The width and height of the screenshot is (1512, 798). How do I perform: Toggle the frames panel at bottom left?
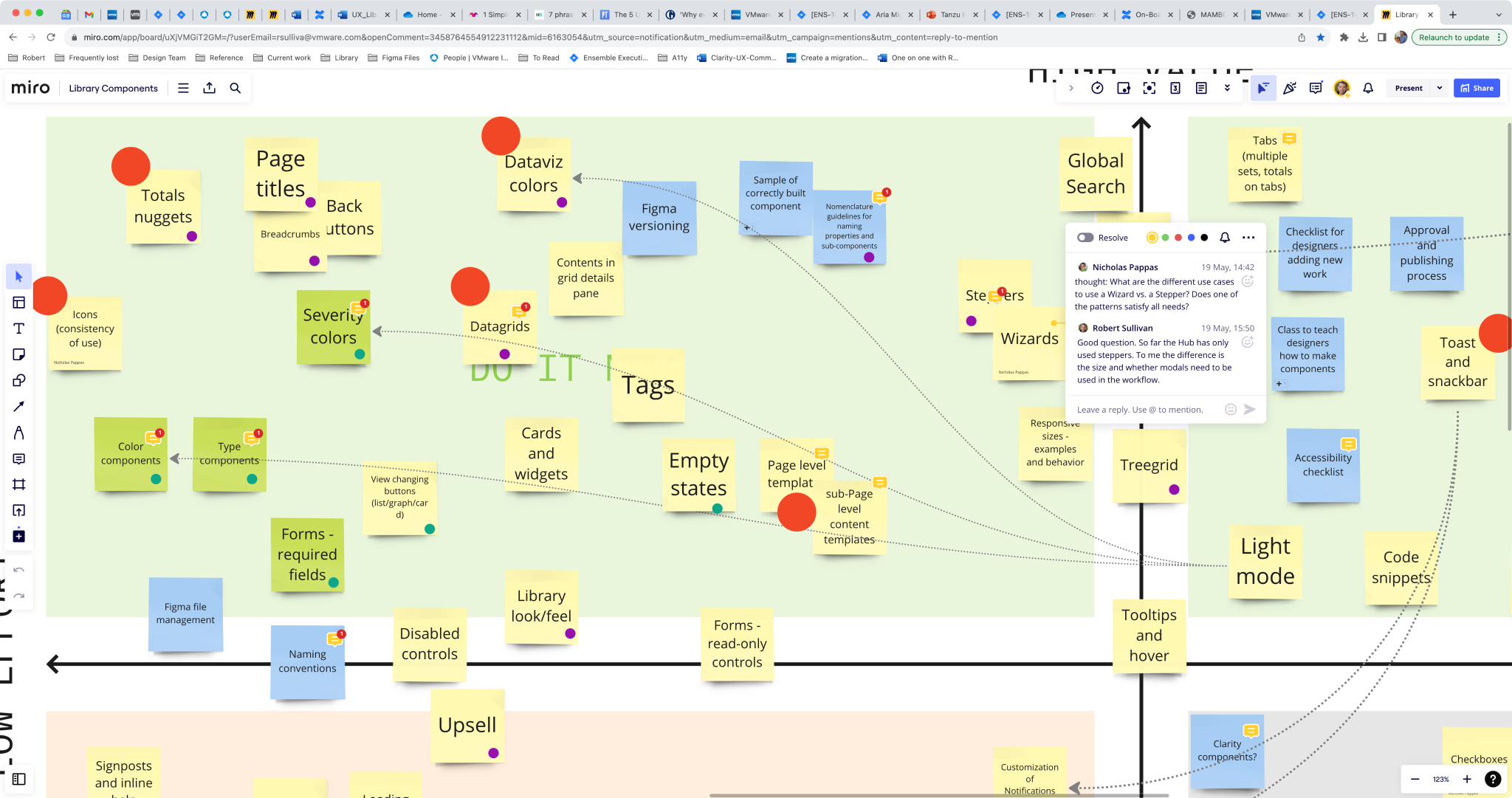click(19, 779)
